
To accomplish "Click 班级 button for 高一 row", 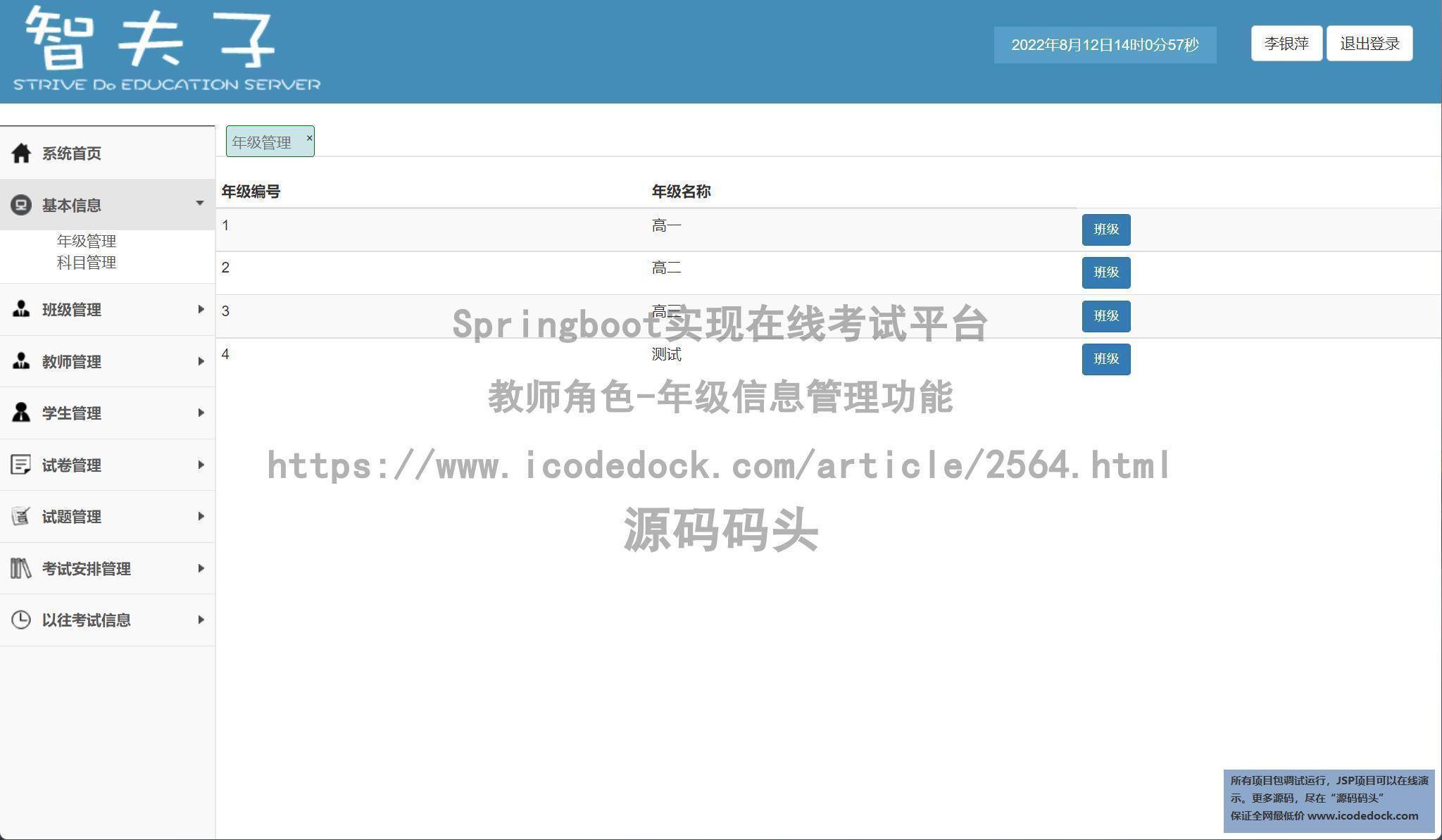I will click(1105, 230).
